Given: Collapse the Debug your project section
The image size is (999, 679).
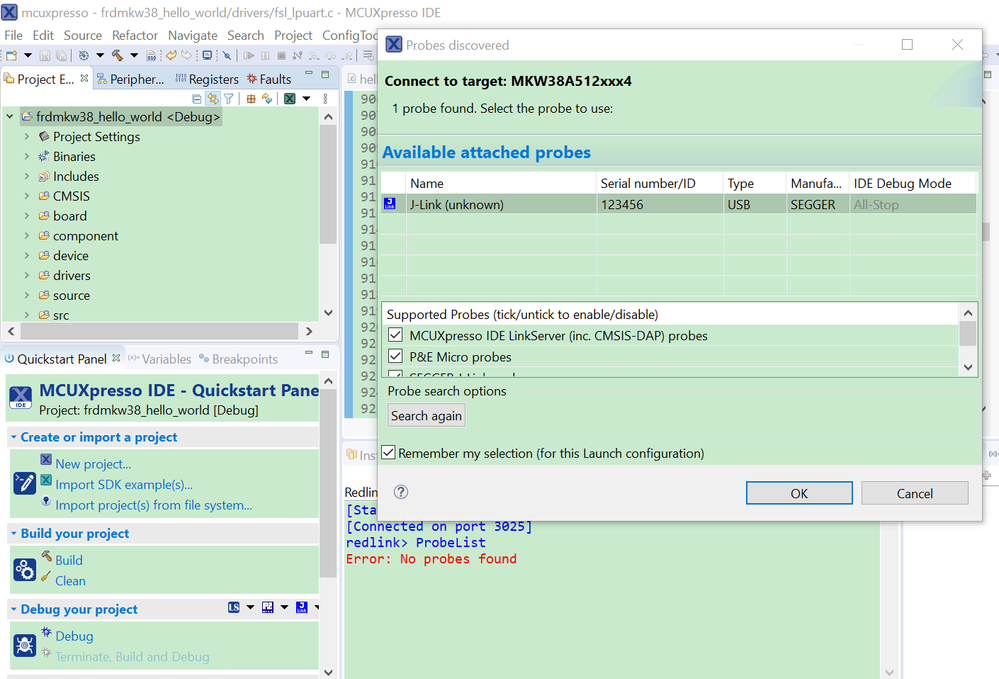Looking at the screenshot, I should pyautogui.click(x=13, y=609).
